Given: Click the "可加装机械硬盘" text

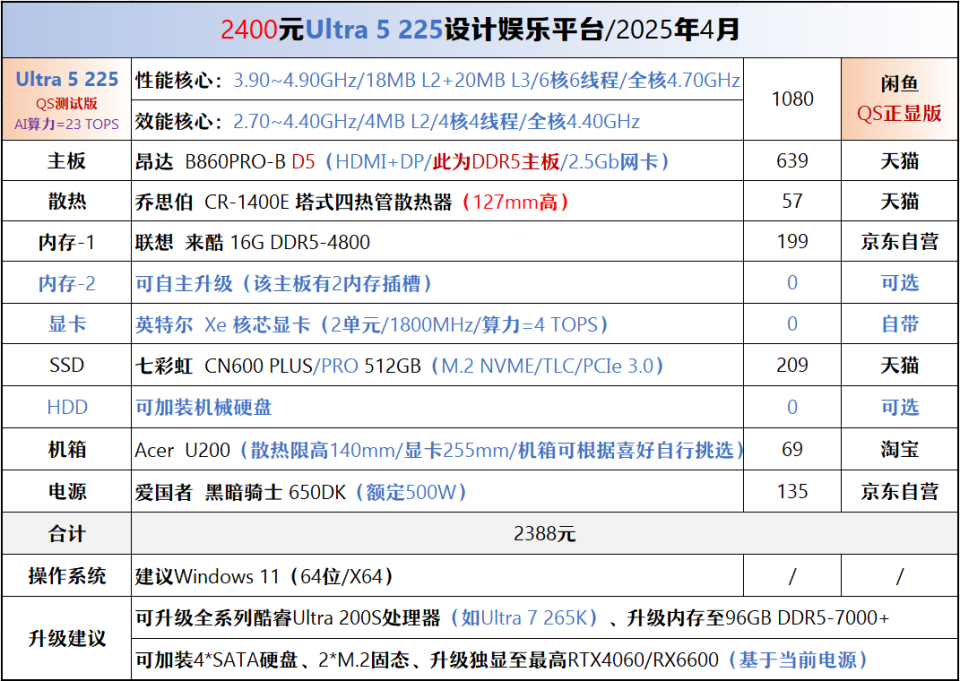Looking at the screenshot, I should pyautogui.click(x=203, y=407).
